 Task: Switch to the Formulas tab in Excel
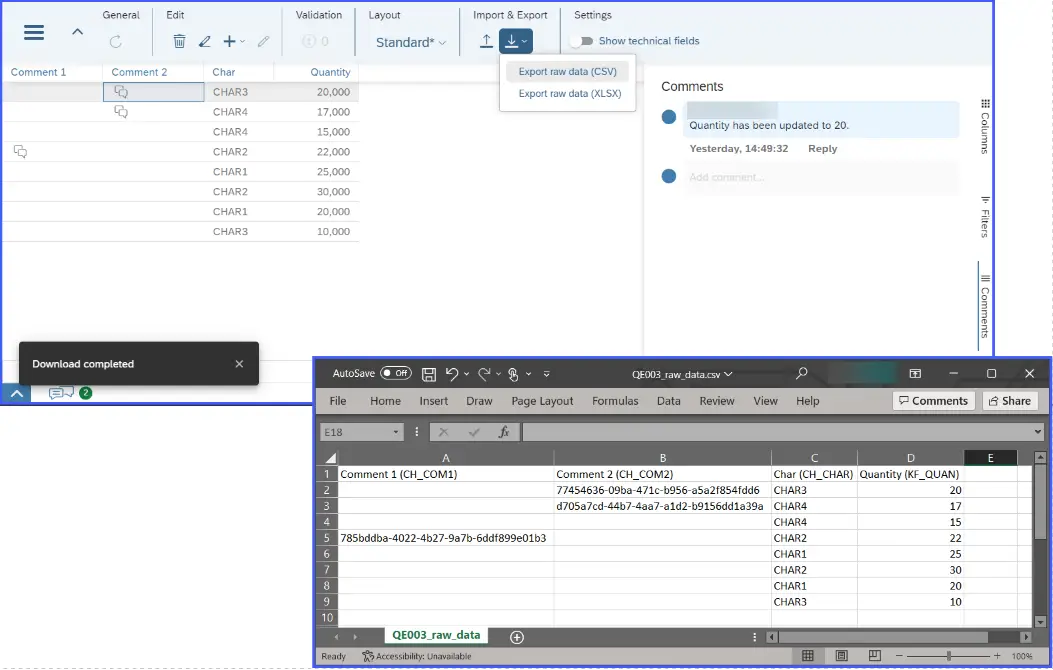(x=615, y=401)
